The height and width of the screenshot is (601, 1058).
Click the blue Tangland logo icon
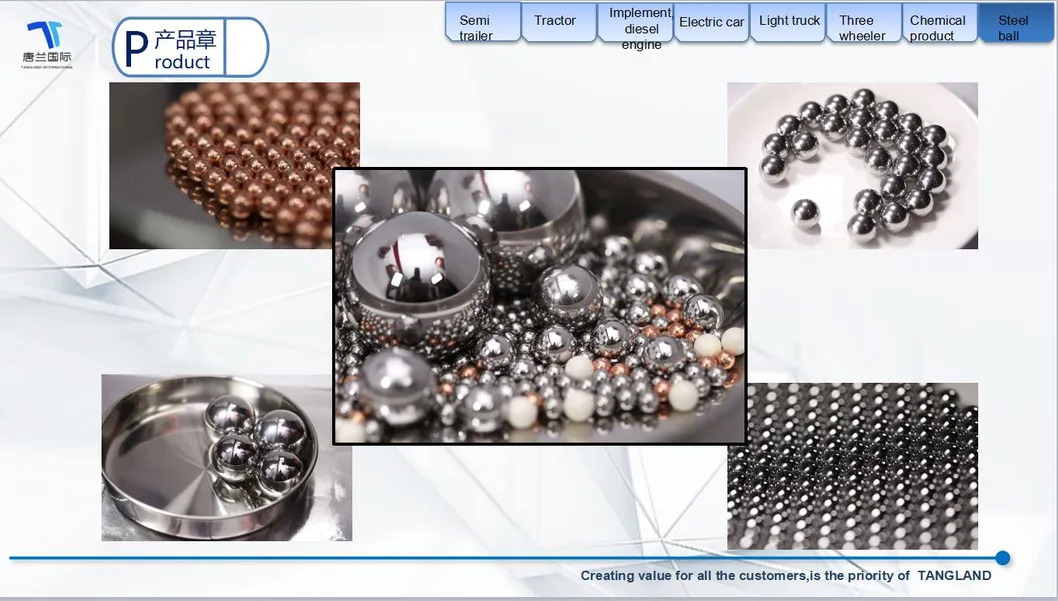tap(45, 34)
